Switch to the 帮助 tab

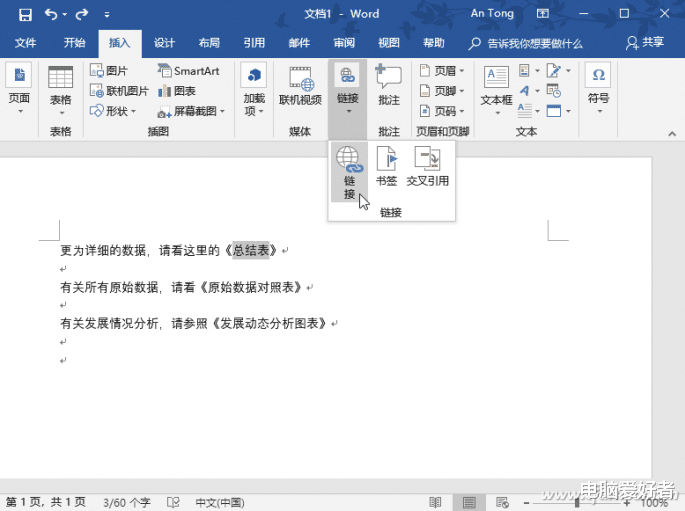434,43
